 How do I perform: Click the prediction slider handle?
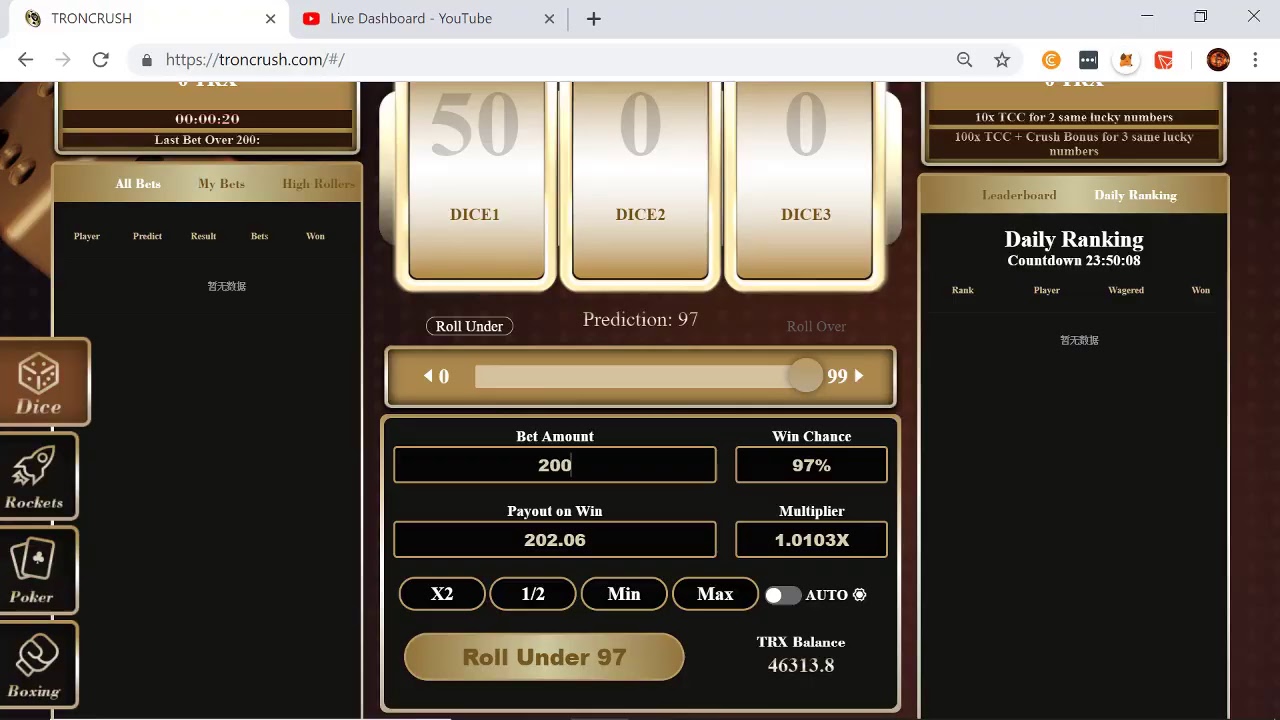tap(804, 376)
